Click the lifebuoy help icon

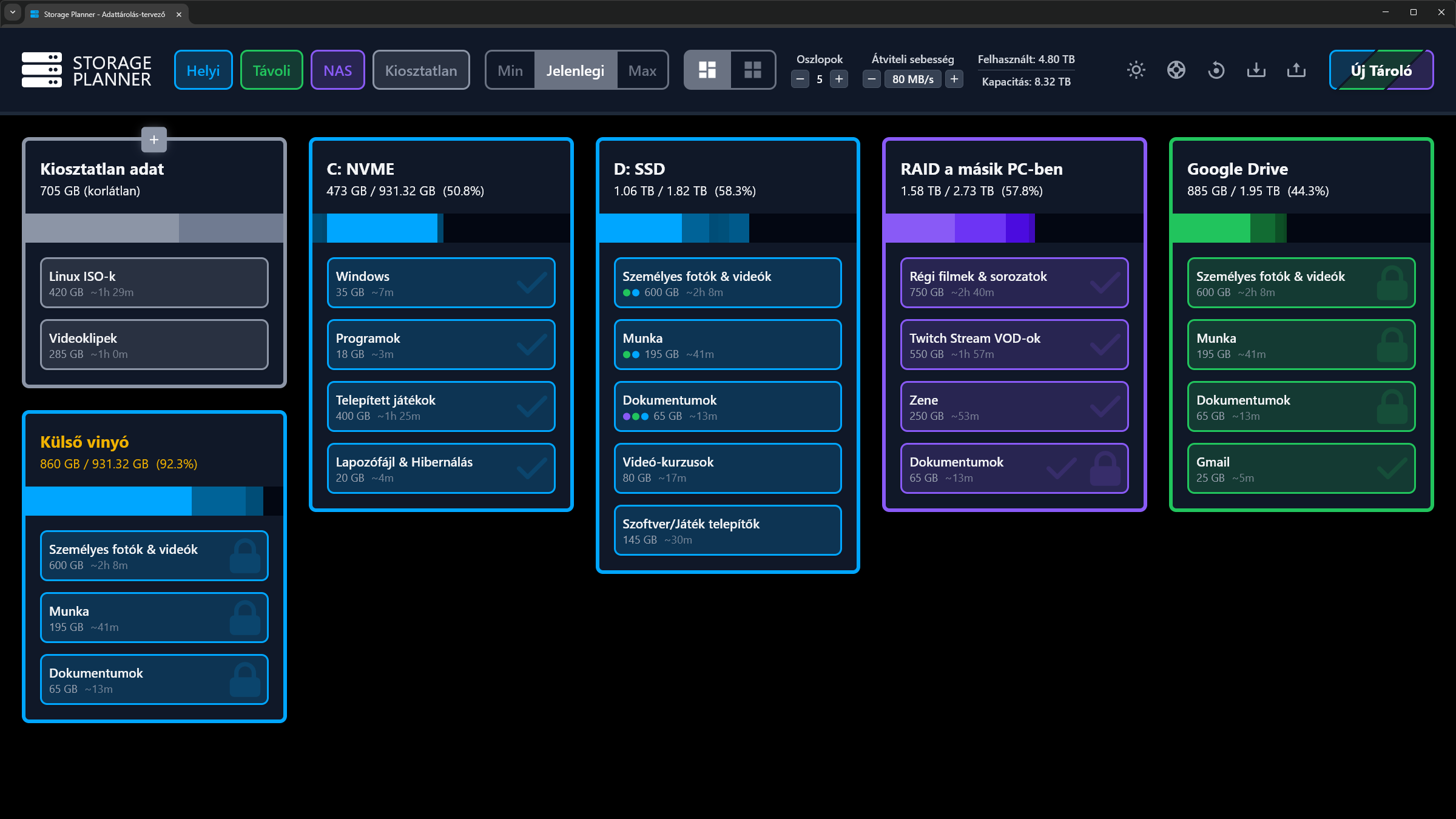tap(1176, 70)
